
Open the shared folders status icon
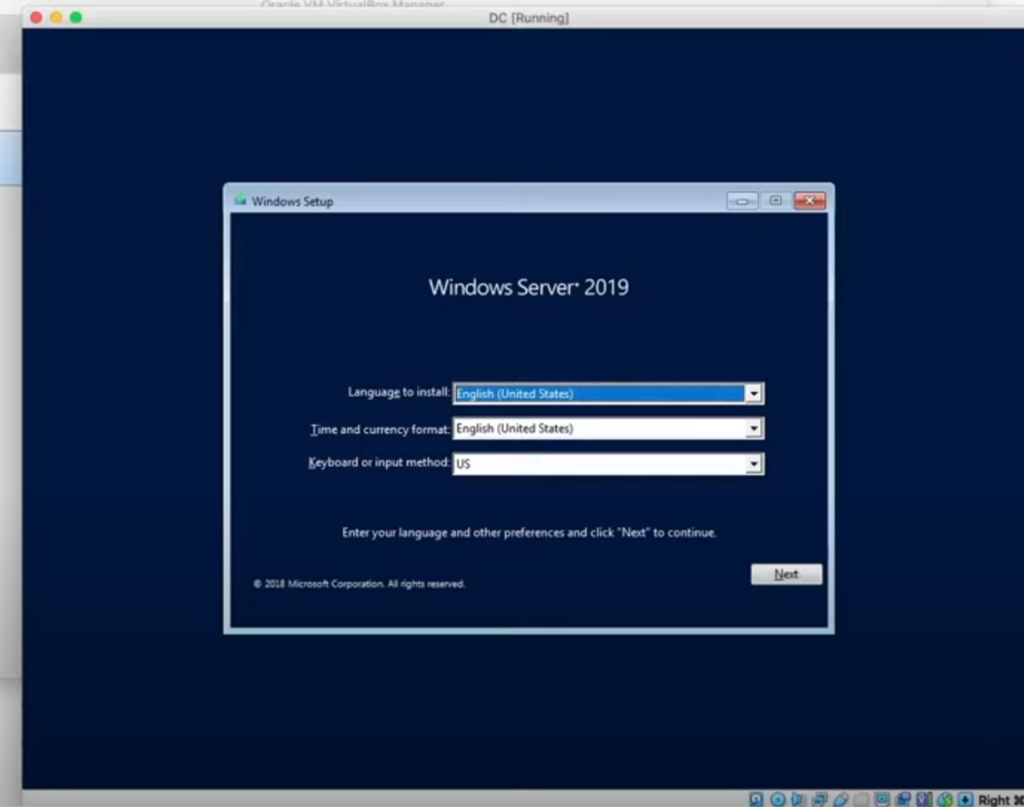862,799
